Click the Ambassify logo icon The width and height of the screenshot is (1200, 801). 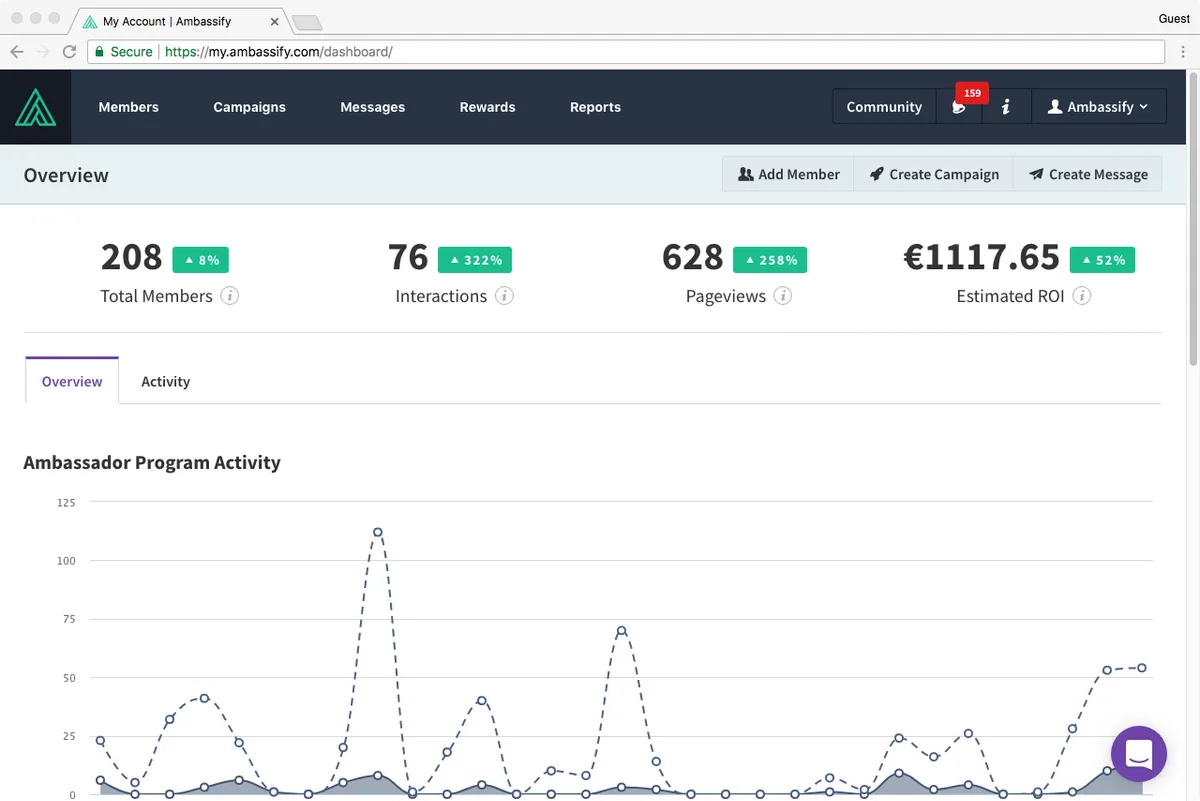click(35, 107)
